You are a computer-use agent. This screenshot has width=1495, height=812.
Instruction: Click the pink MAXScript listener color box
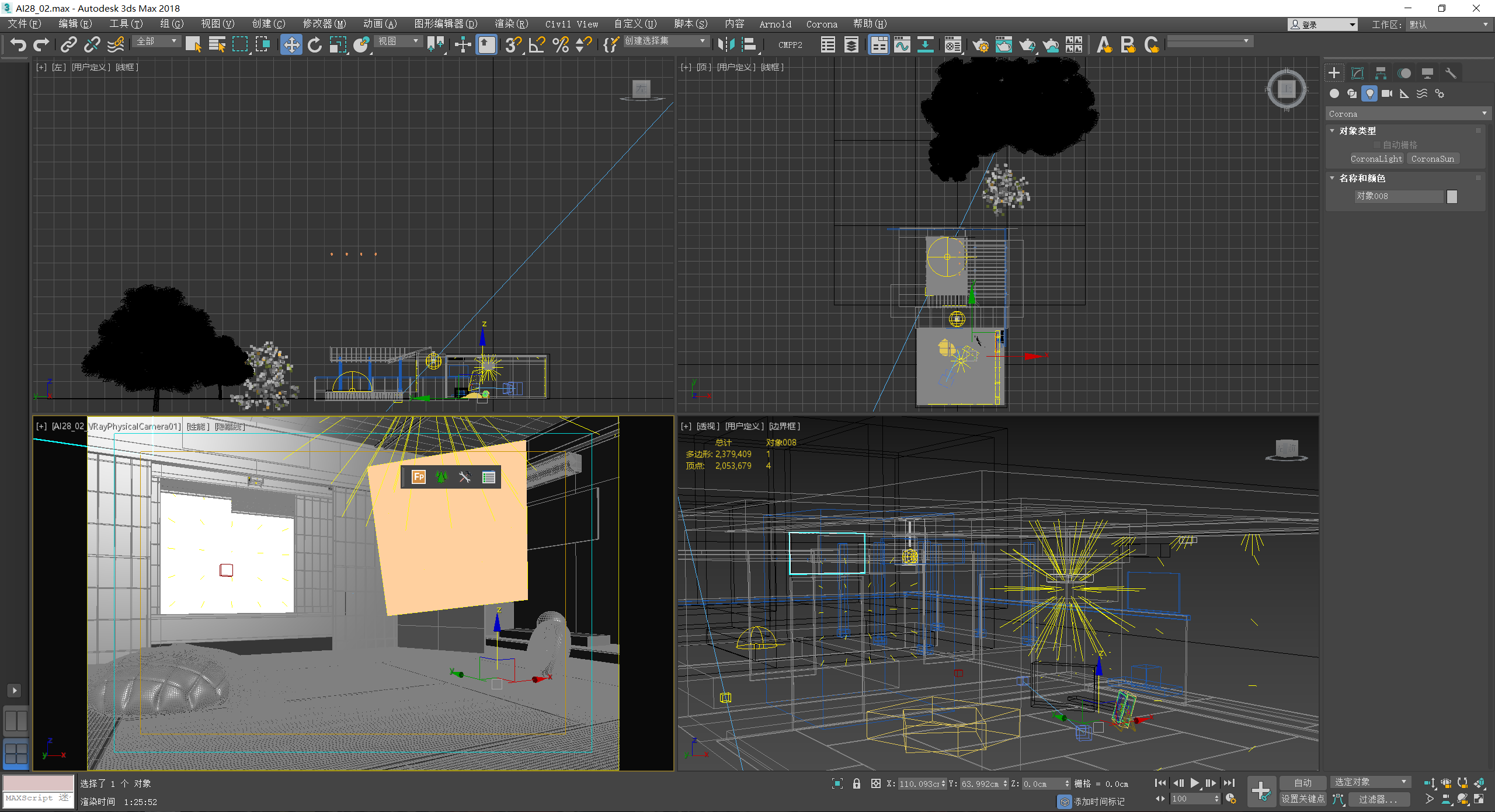[39, 782]
